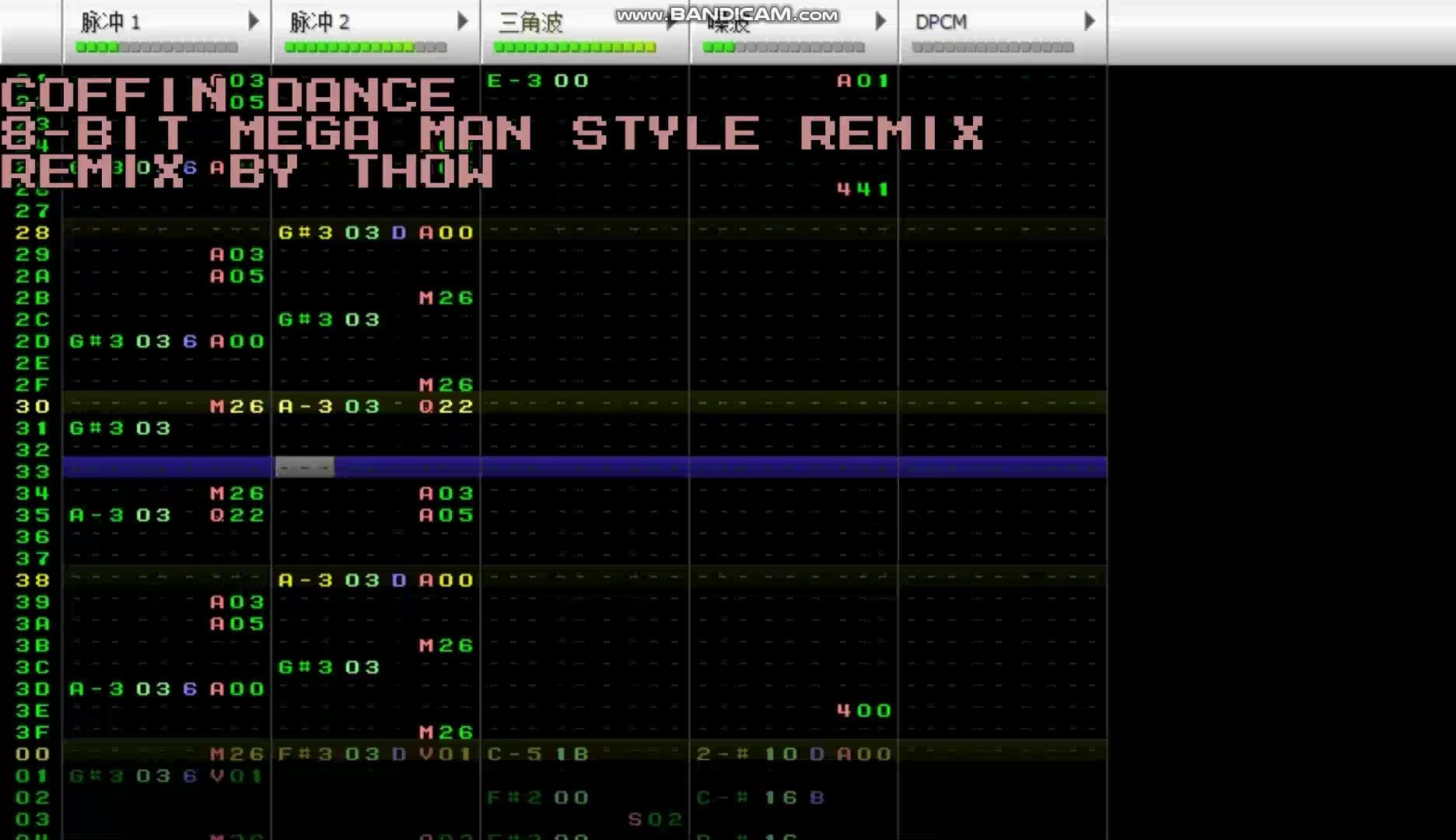Select C-5 triangle note on row 00
Image resolution: width=1456 pixels, height=840 pixels.
pos(515,754)
